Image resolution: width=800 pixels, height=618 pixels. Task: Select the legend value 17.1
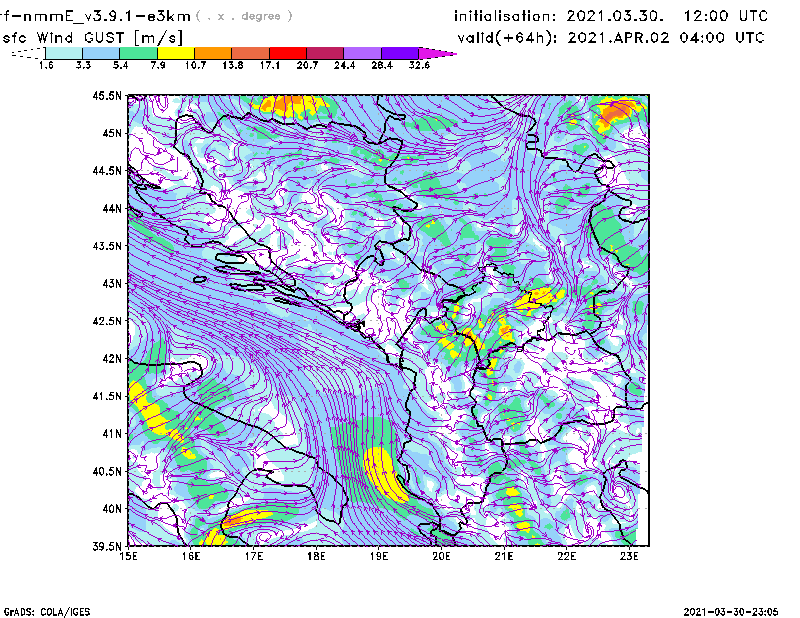(270, 65)
